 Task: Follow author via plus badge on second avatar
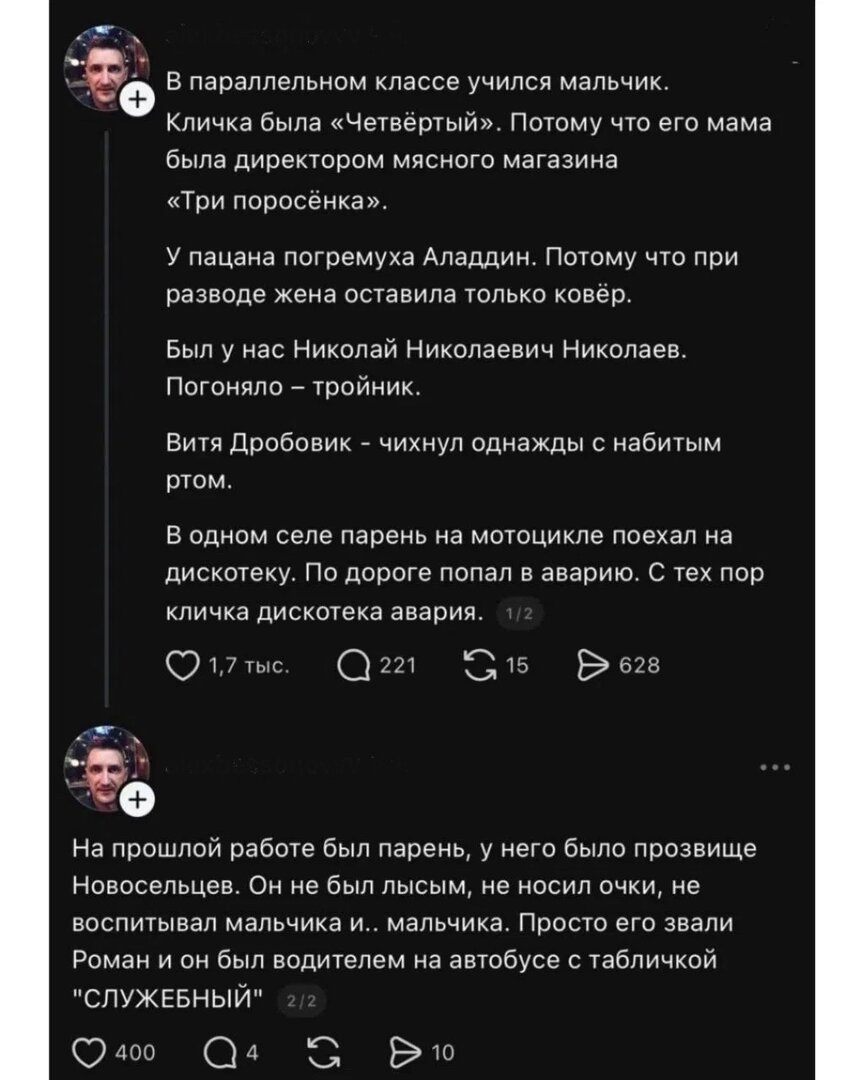point(137,800)
